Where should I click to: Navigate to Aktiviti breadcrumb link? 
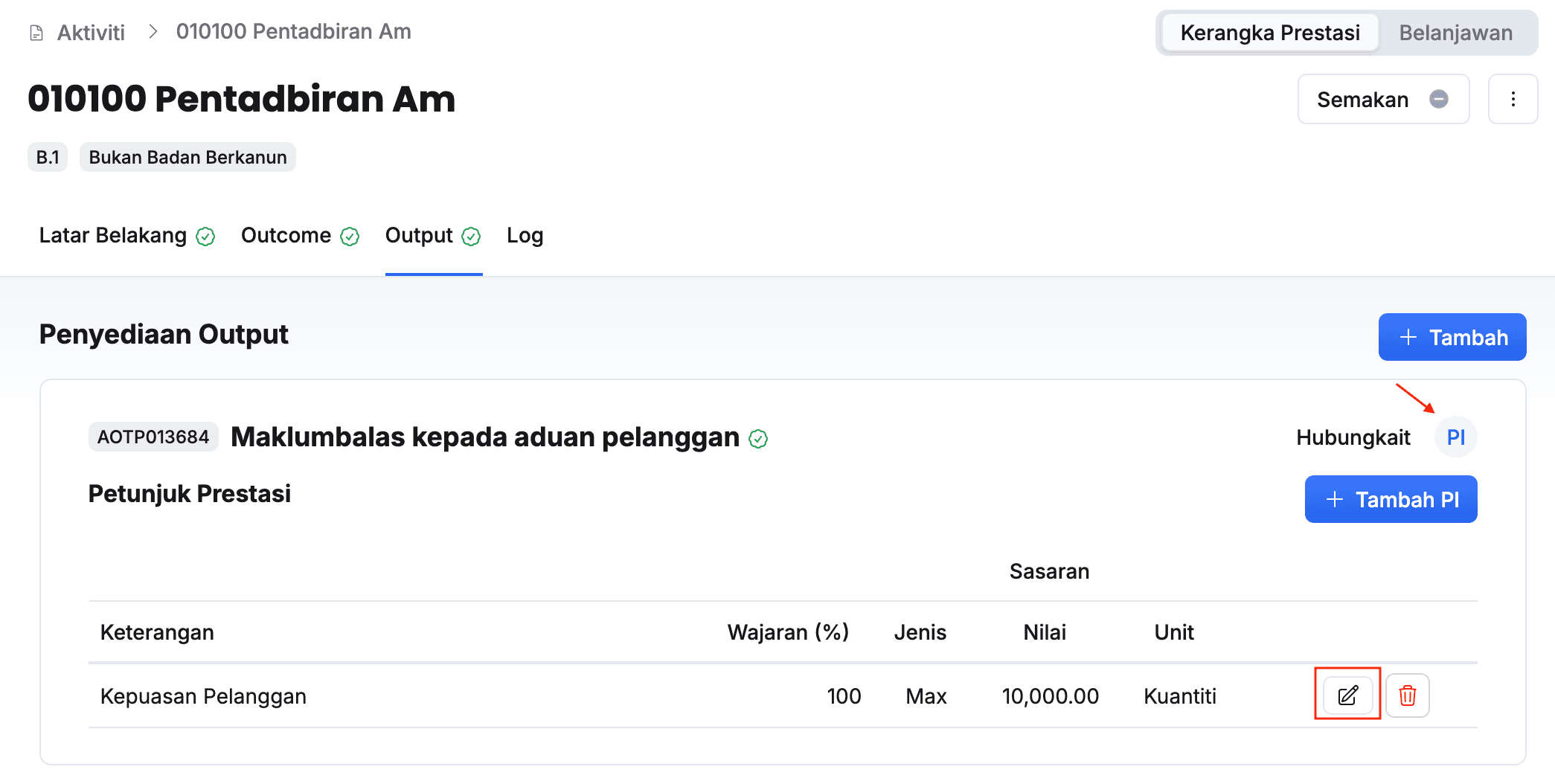tap(91, 33)
